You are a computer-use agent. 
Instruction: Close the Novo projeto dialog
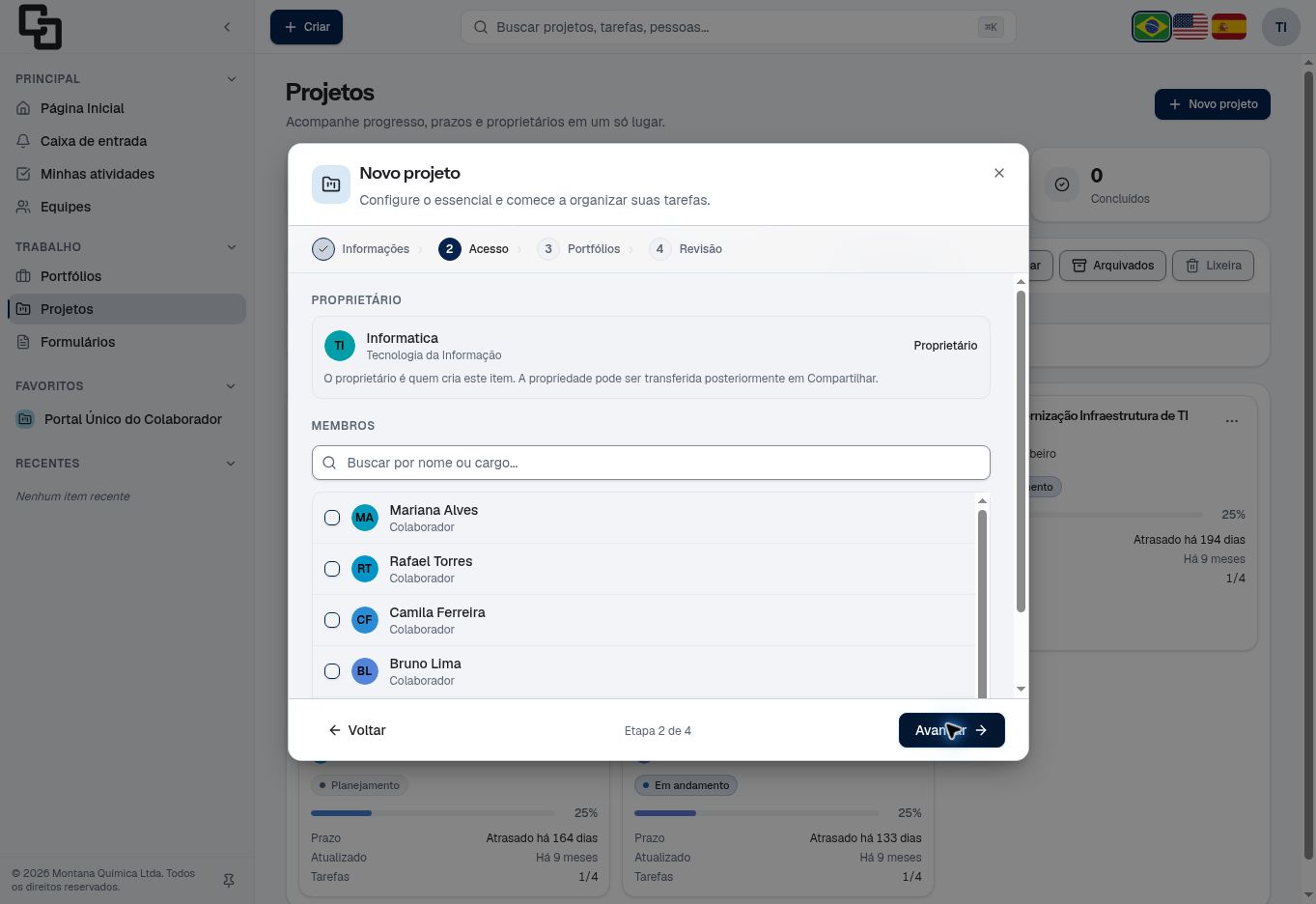point(999,173)
